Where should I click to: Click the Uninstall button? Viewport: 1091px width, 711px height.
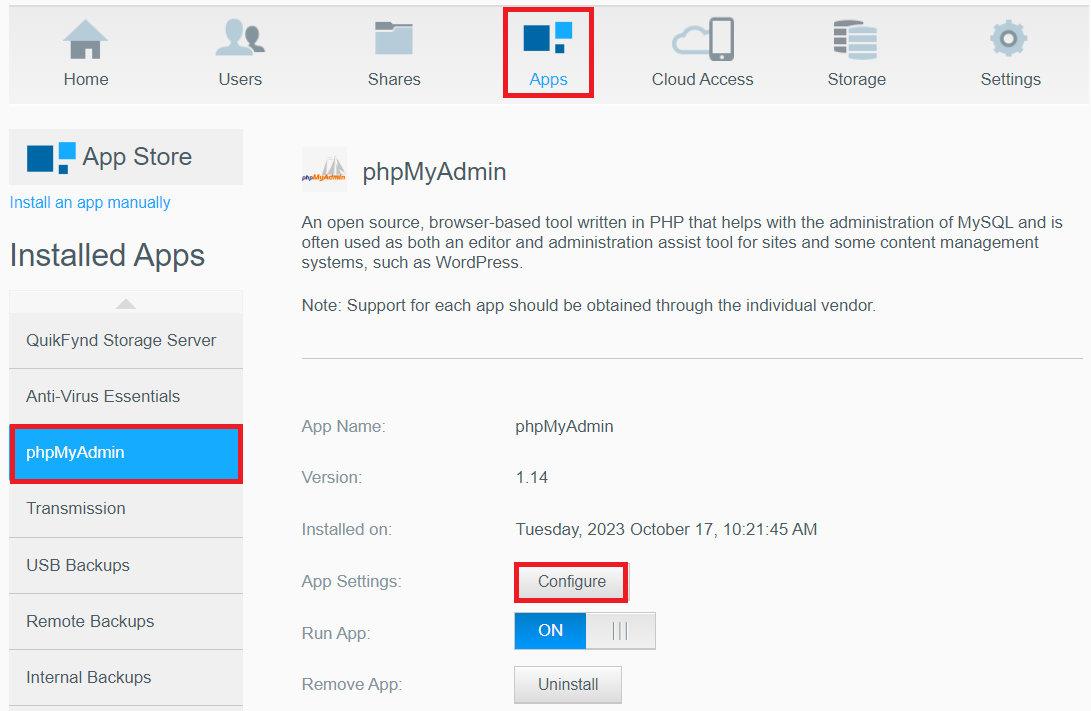(x=568, y=685)
